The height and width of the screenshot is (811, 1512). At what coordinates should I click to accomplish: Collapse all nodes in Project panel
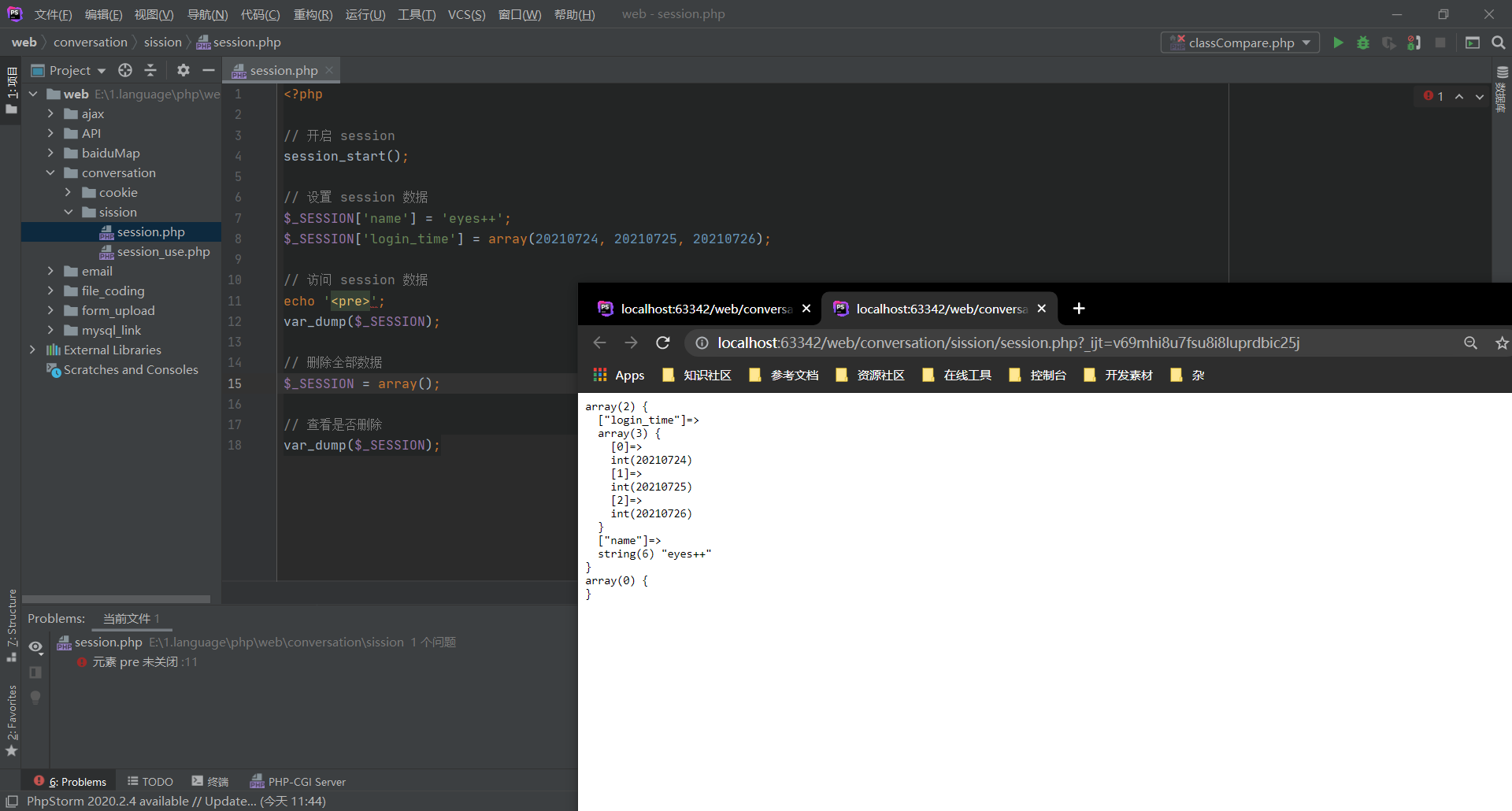tap(150, 70)
